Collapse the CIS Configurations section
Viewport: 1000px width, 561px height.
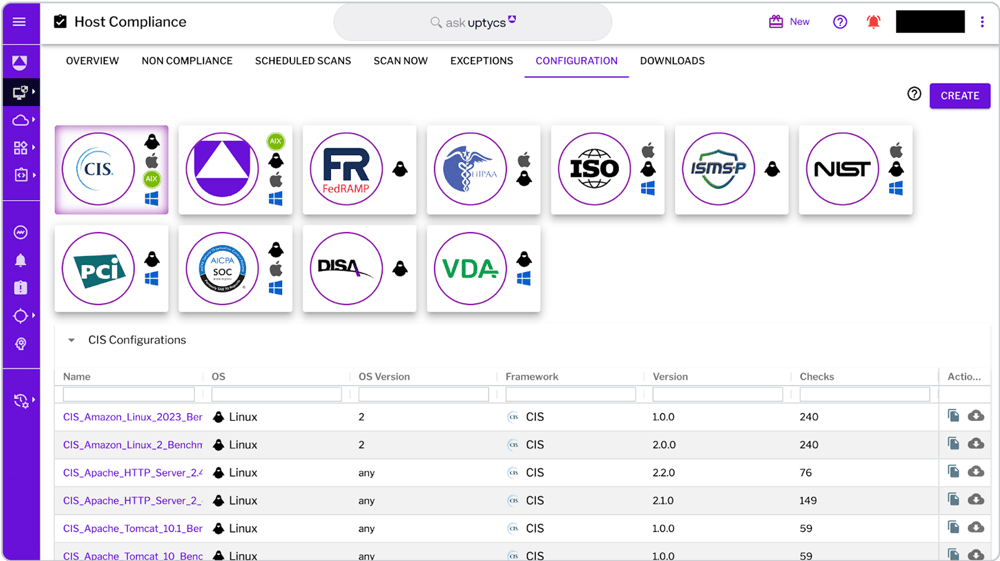[71, 340]
